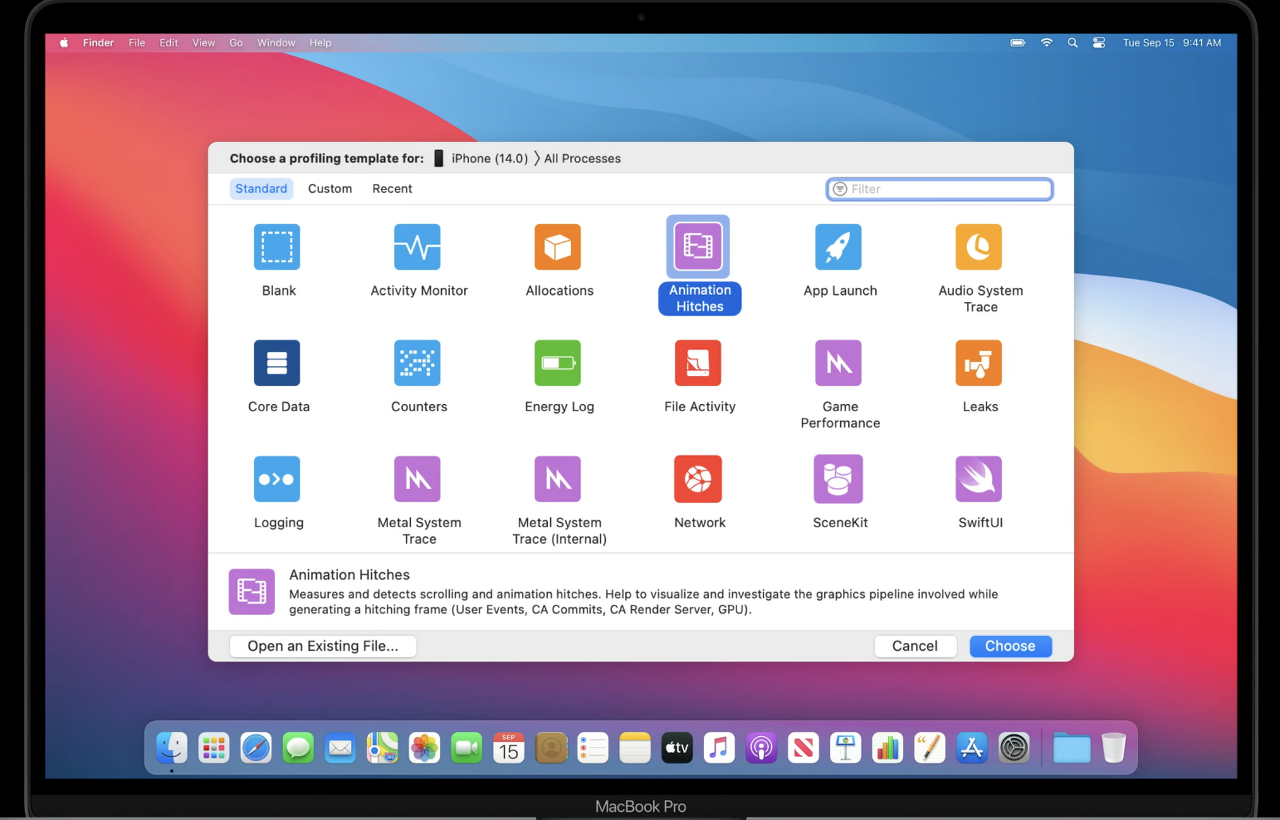Viewport: 1280px width, 820px height.
Task: Pick the App Launch rocket icon
Action: [x=839, y=247]
